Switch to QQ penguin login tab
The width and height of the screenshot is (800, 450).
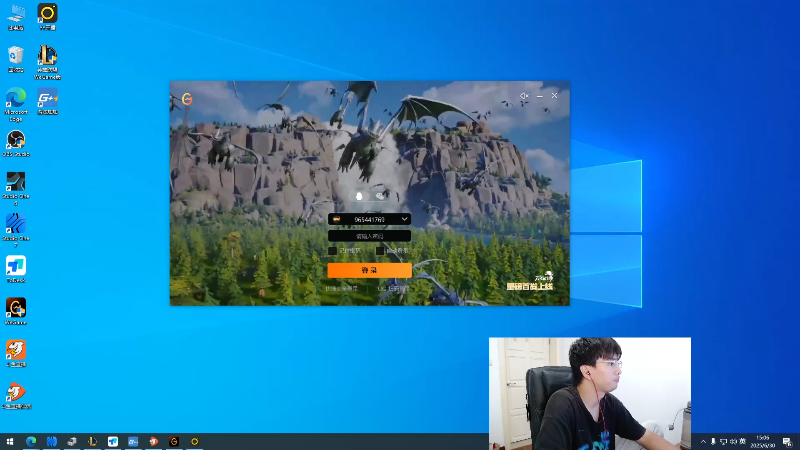click(359, 196)
